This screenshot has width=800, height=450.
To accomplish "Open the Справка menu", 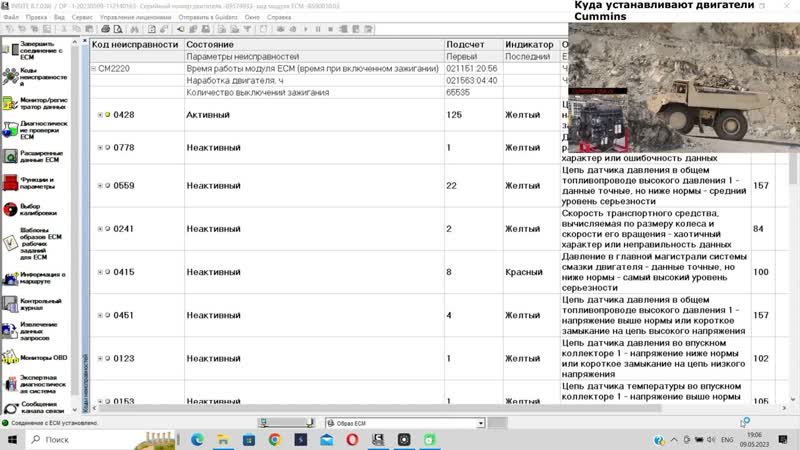I will coord(279,17).
